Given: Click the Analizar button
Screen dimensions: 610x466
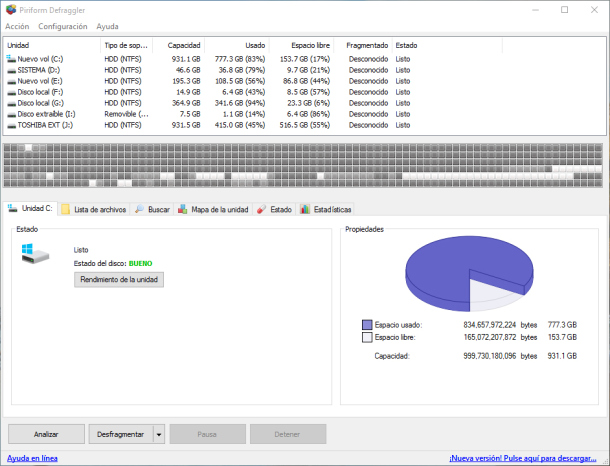Looking at the screenshot, I should click(x=46, y=434).
